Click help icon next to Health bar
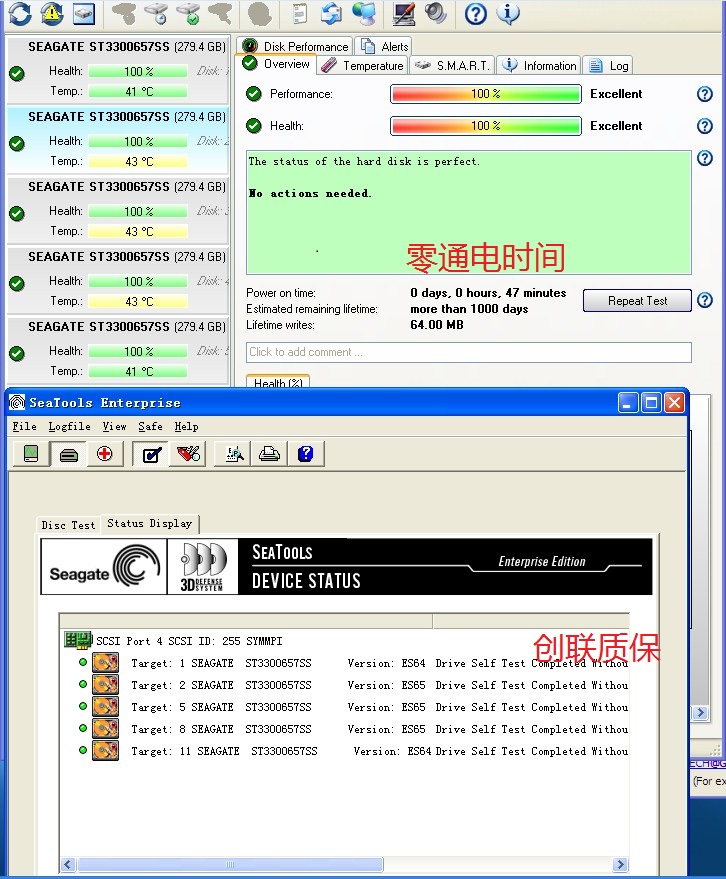Image resolution: width=726 pixels, height=879 pixels. (x=705, y=126)
